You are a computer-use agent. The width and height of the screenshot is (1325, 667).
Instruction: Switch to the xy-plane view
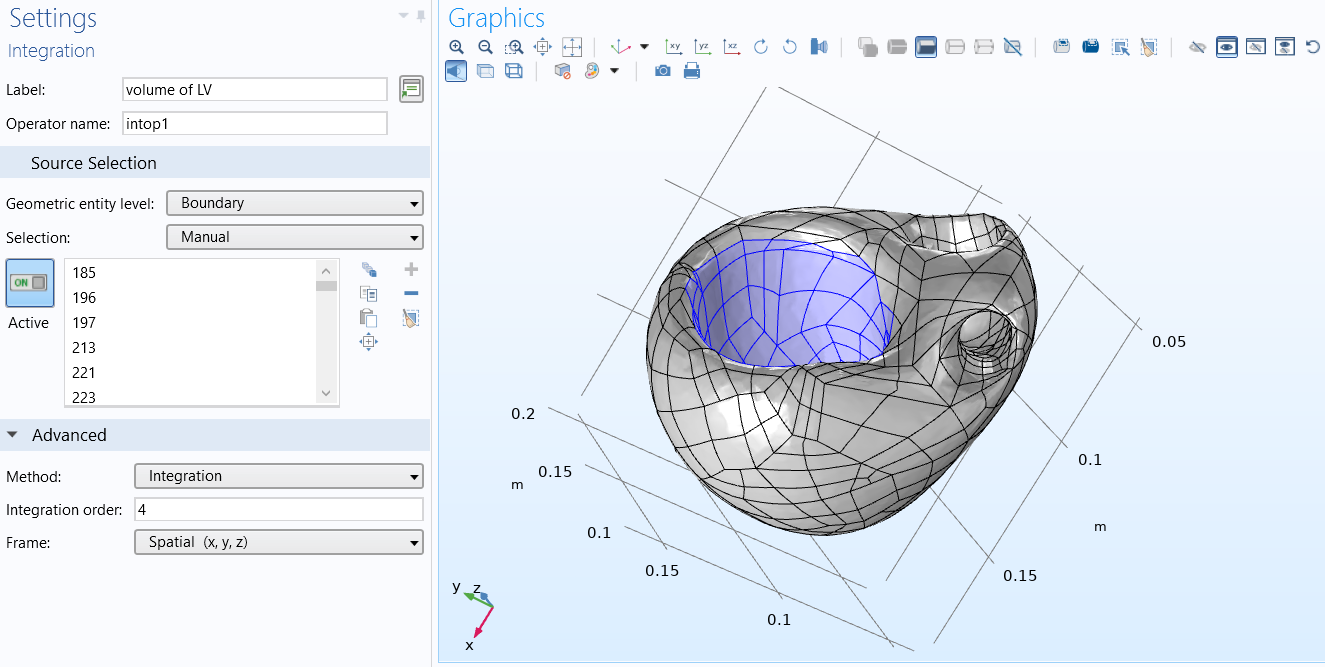[x=674, y=47]
